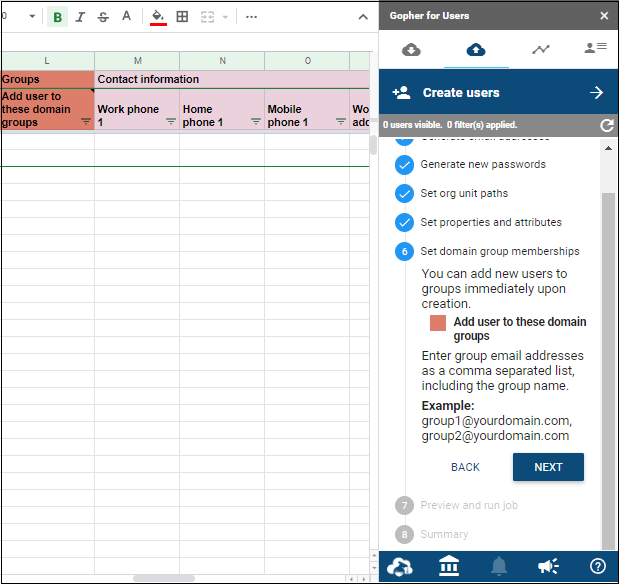Click the Generate new passwords checkmark

404,165
